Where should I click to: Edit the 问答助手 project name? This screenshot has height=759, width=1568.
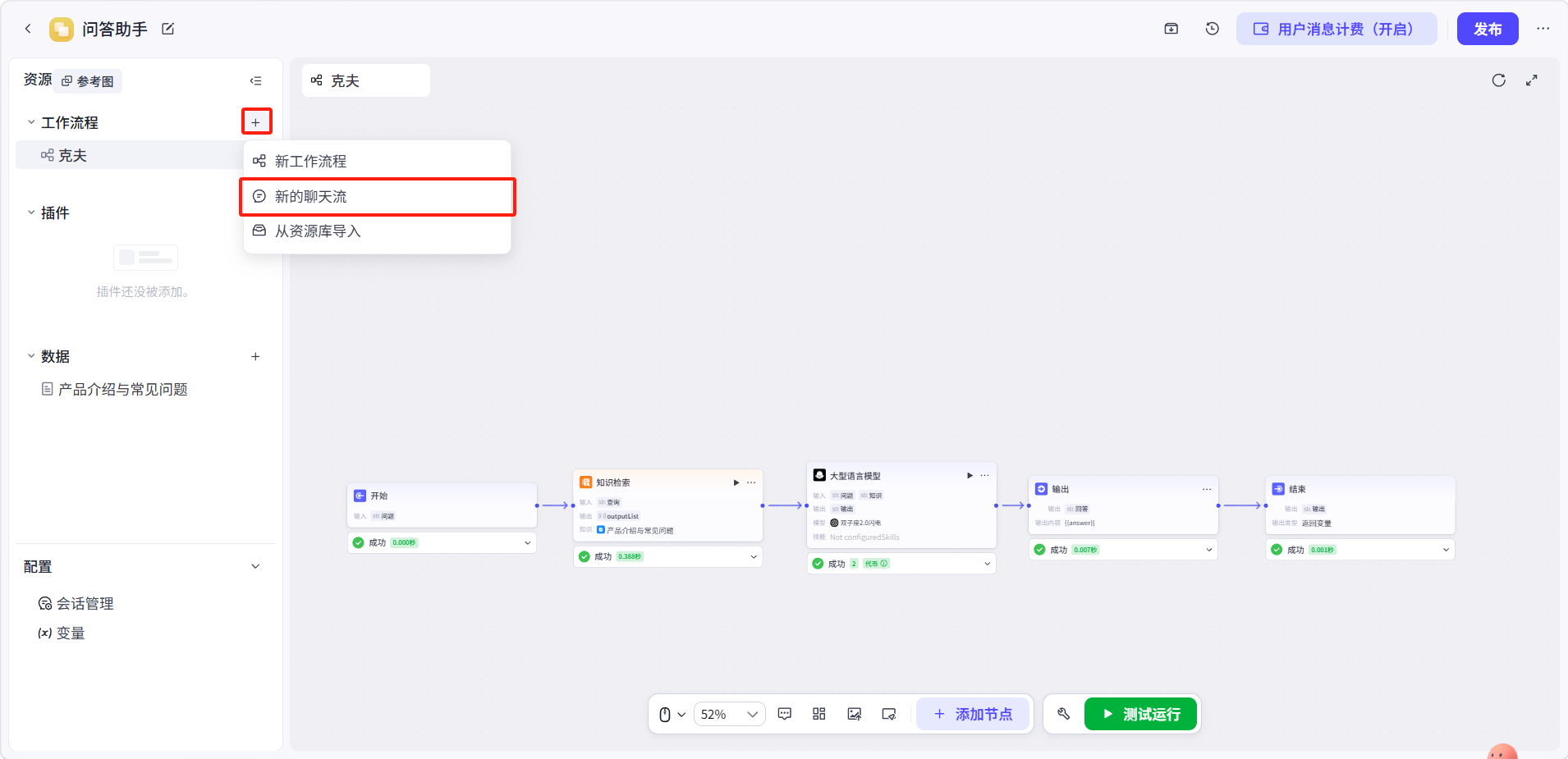click(x=168, y=29)
